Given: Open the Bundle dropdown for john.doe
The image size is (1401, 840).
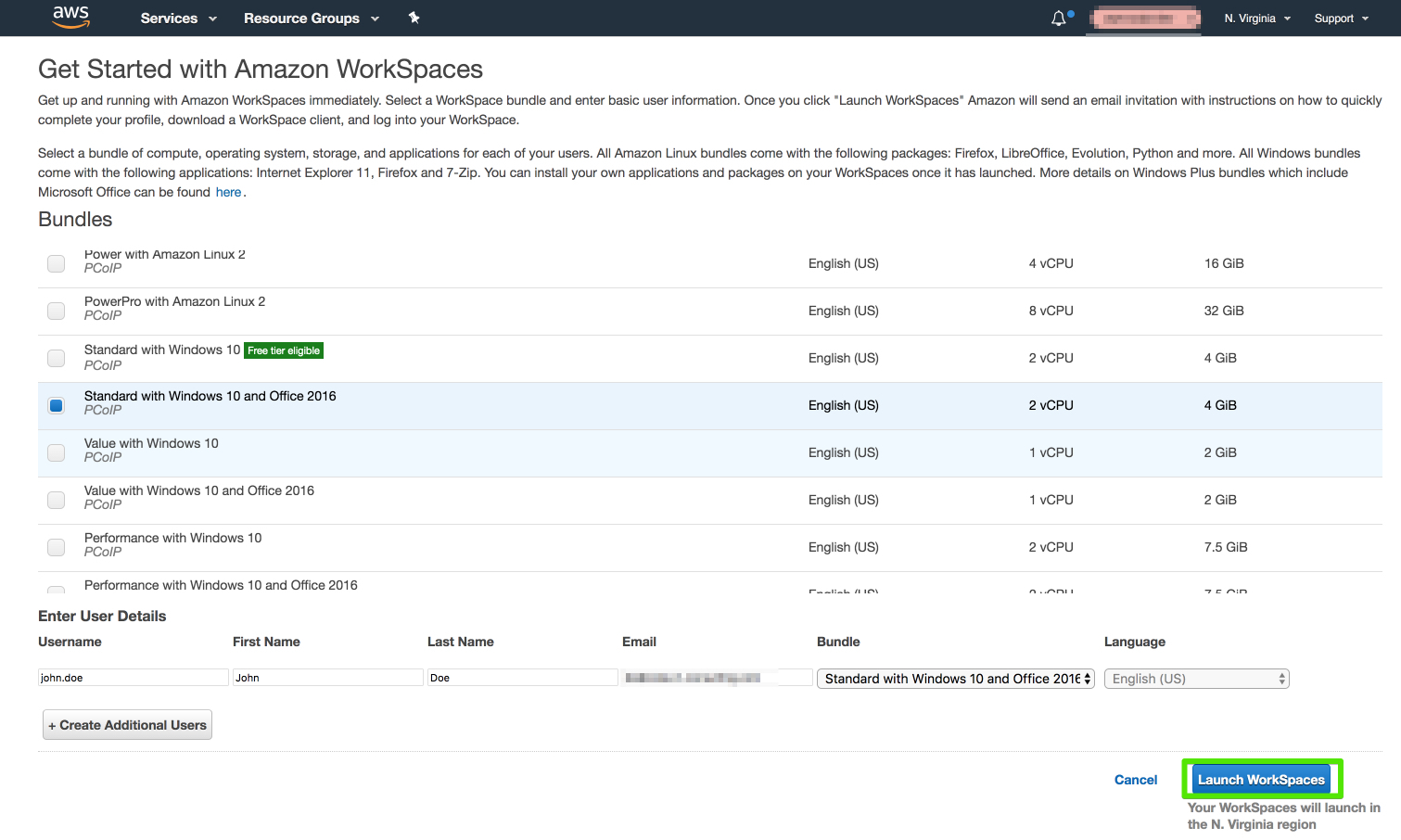Looking at the screenshot, I should click(x=954, y=678).
